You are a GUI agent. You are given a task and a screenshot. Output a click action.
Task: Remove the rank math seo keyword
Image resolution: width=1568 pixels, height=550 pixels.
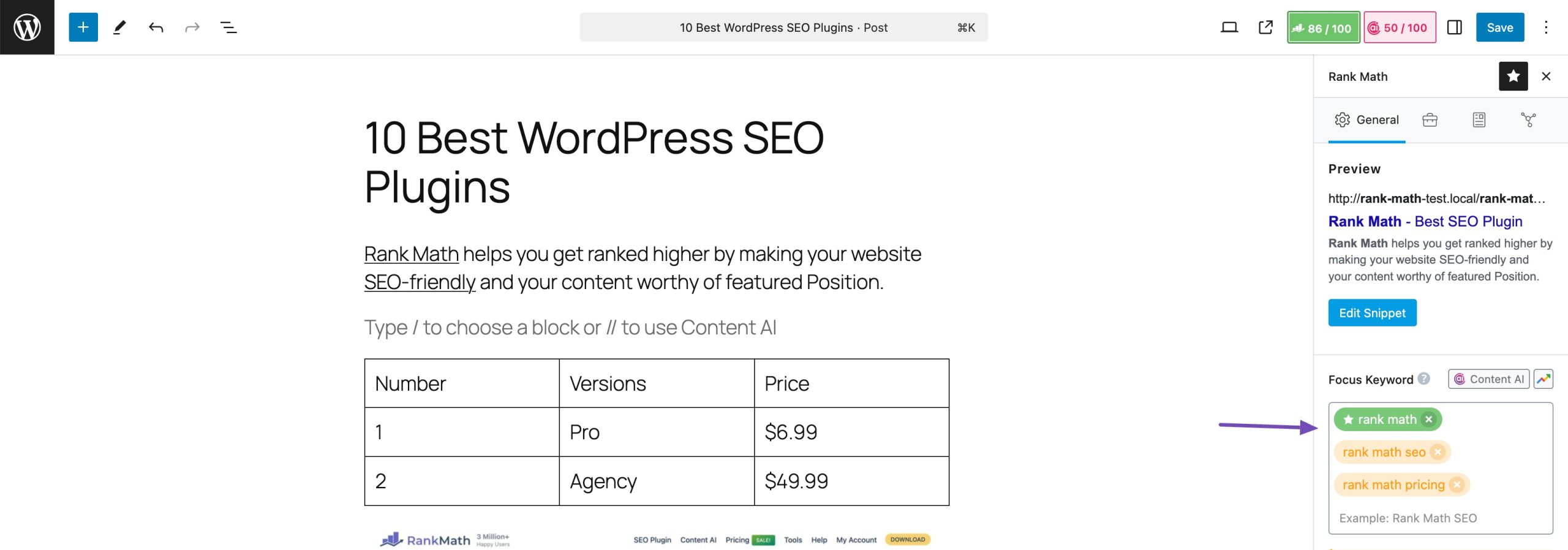[x=1438, y=452]
